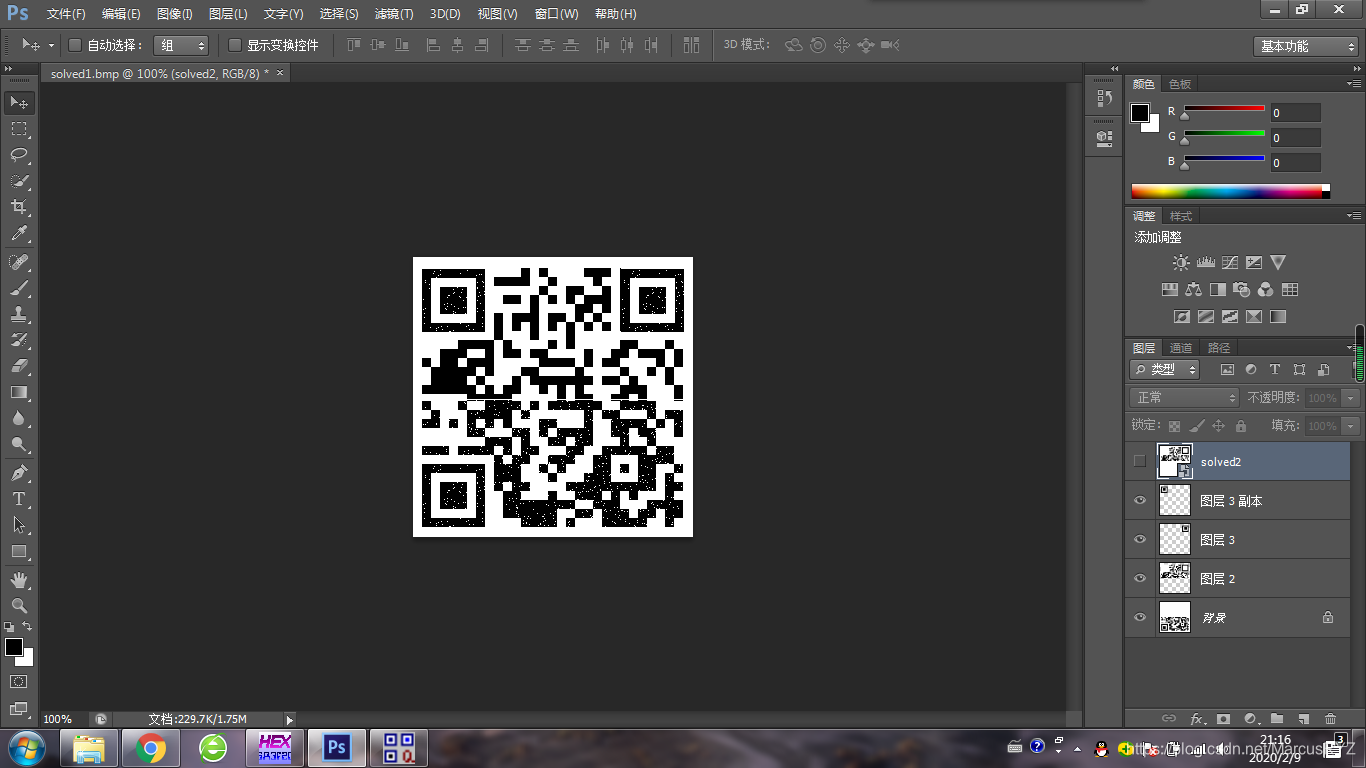The height and width of the screenshot is (768, 1366).
Task: Click layer style fx icon
Action: (1197, 718)
